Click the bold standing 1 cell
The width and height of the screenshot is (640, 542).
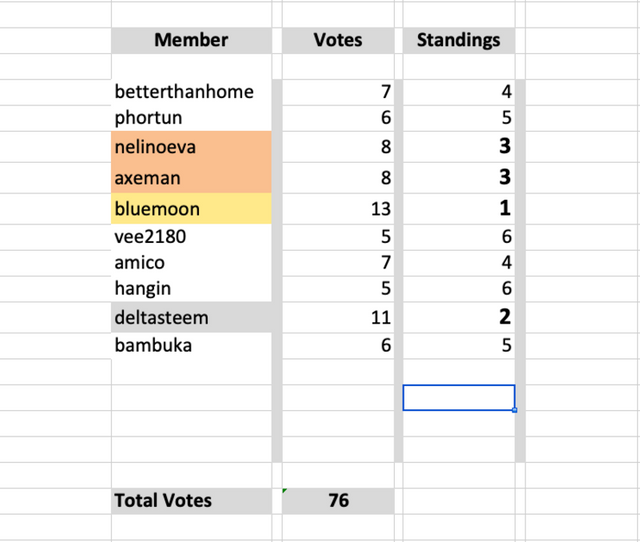coord(459,209)
